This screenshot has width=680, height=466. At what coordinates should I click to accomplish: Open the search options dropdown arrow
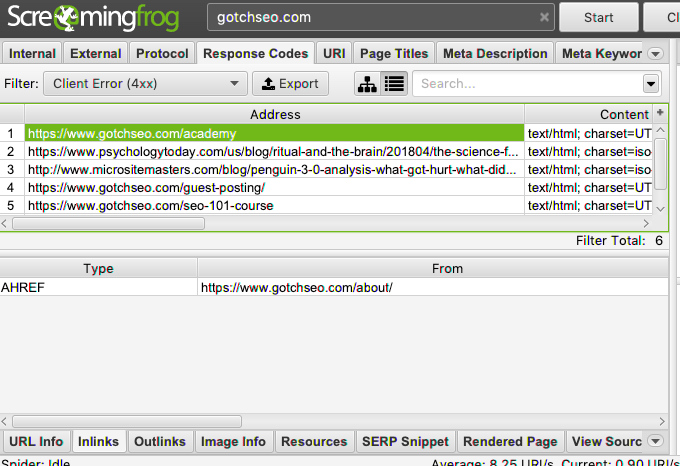pyautogui.click(x=651, y=84)
